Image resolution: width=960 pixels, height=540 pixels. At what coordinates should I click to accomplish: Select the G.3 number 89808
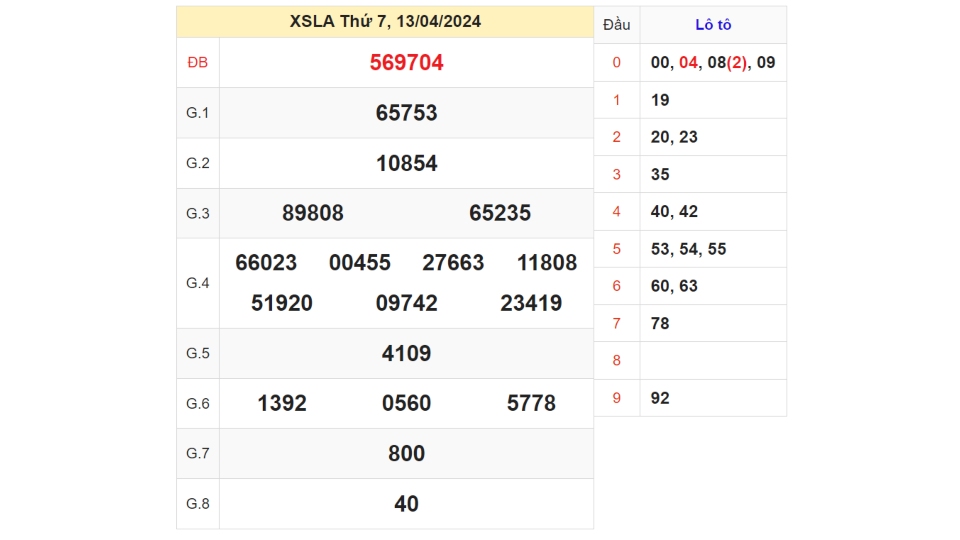point(313,213)
